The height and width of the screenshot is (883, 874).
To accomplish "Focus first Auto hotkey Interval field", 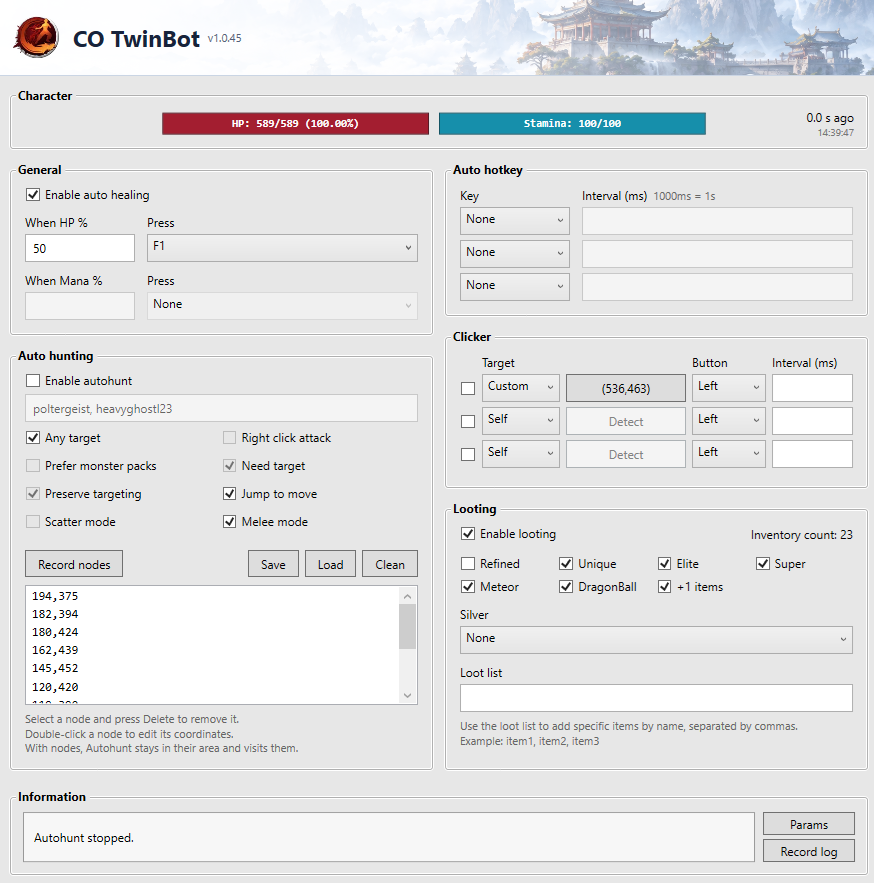I will (x=717, y=221).
